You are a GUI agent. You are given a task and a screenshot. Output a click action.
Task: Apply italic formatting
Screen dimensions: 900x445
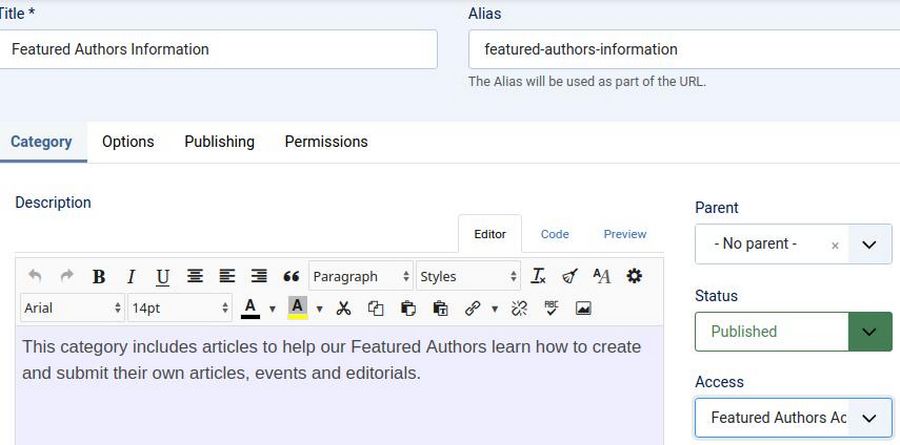pyautogui.click(x=130, y=277)
